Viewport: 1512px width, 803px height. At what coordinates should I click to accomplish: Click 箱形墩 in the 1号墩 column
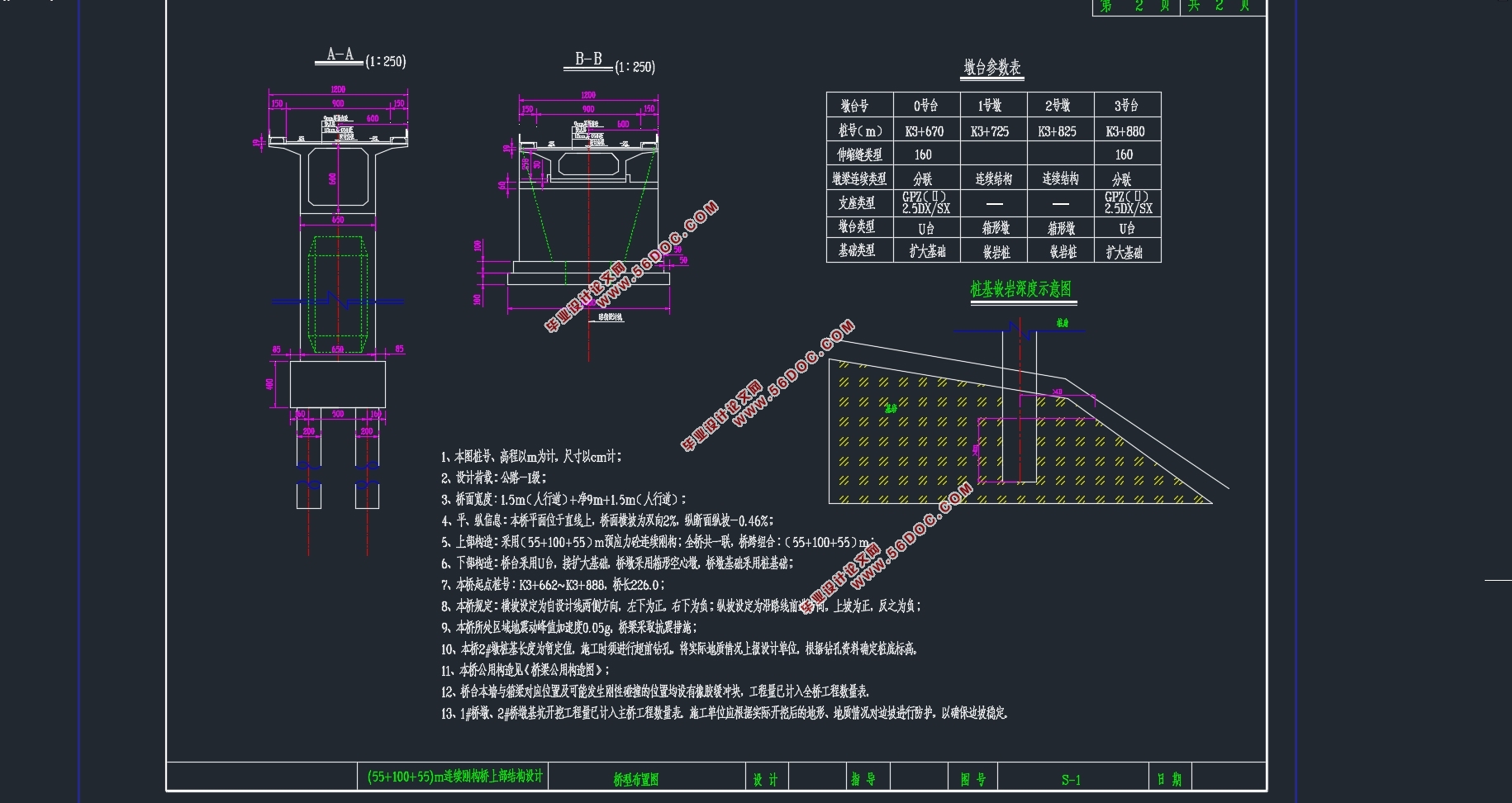[x=996, y=228]
